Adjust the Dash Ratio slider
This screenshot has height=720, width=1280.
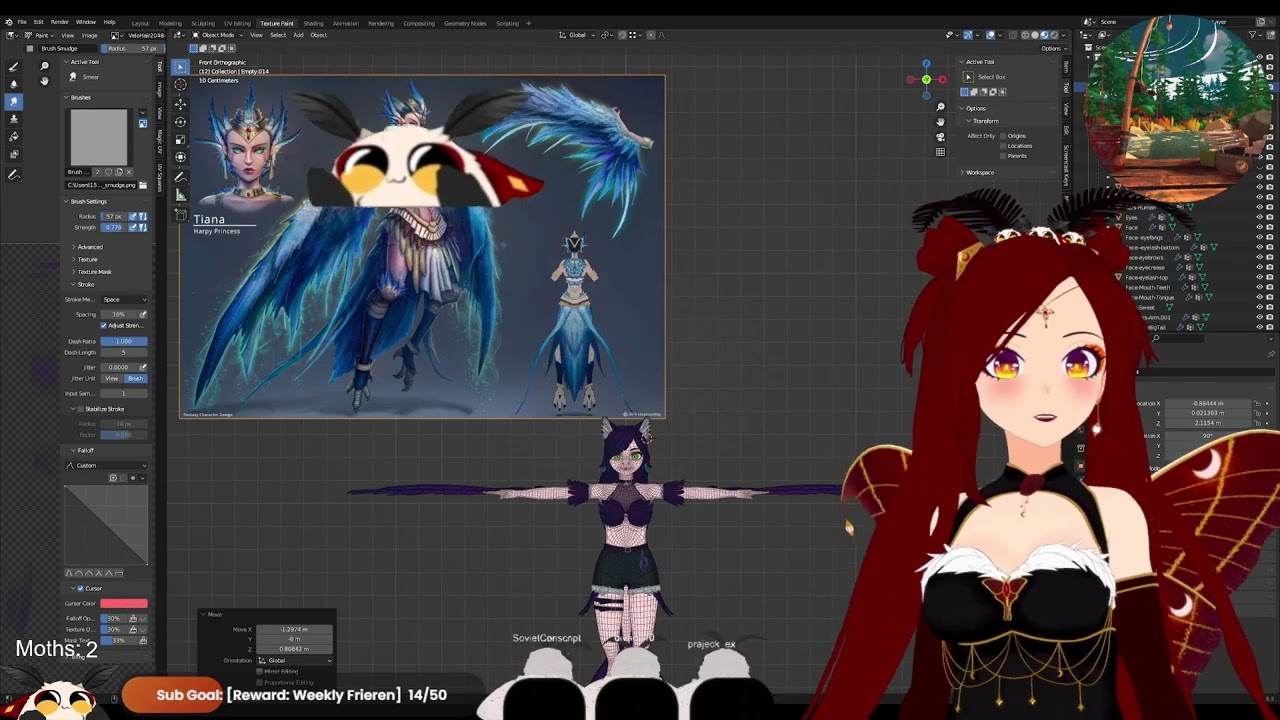pos(124,342)
